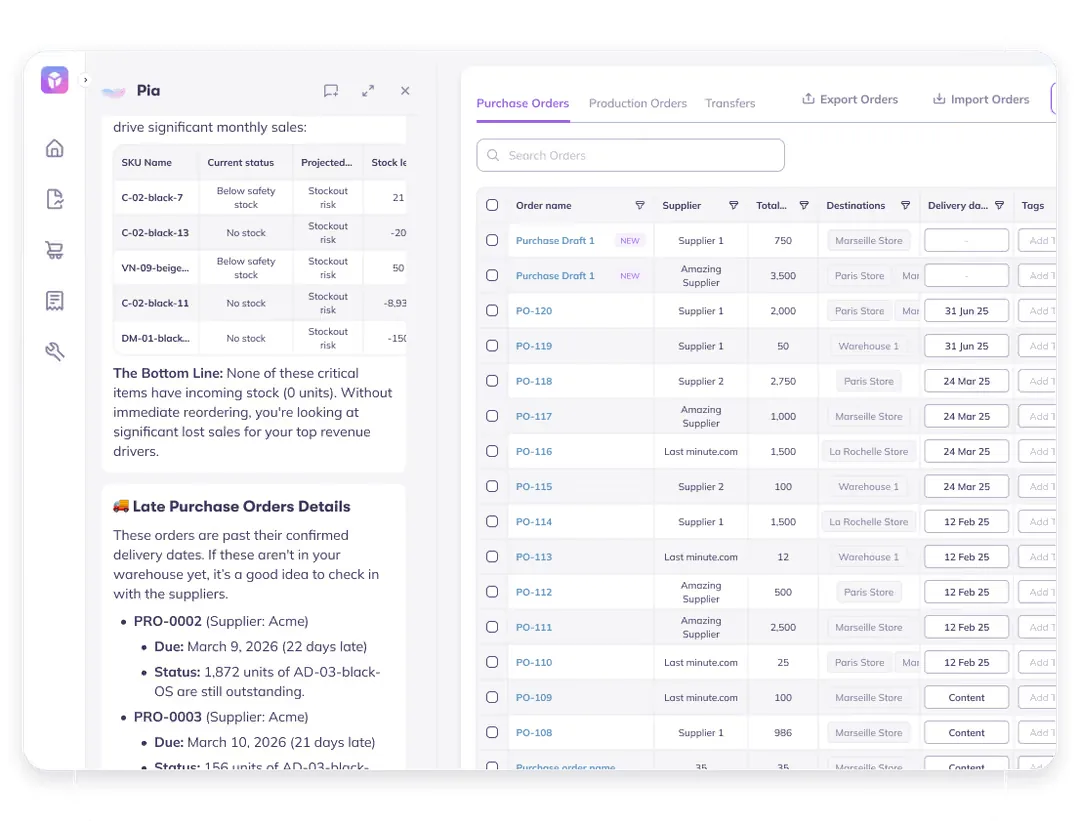The image size is (1080, 821).
Task: Filter the Delivery date column
Action: pyautogui.click(x=999, y=205)
